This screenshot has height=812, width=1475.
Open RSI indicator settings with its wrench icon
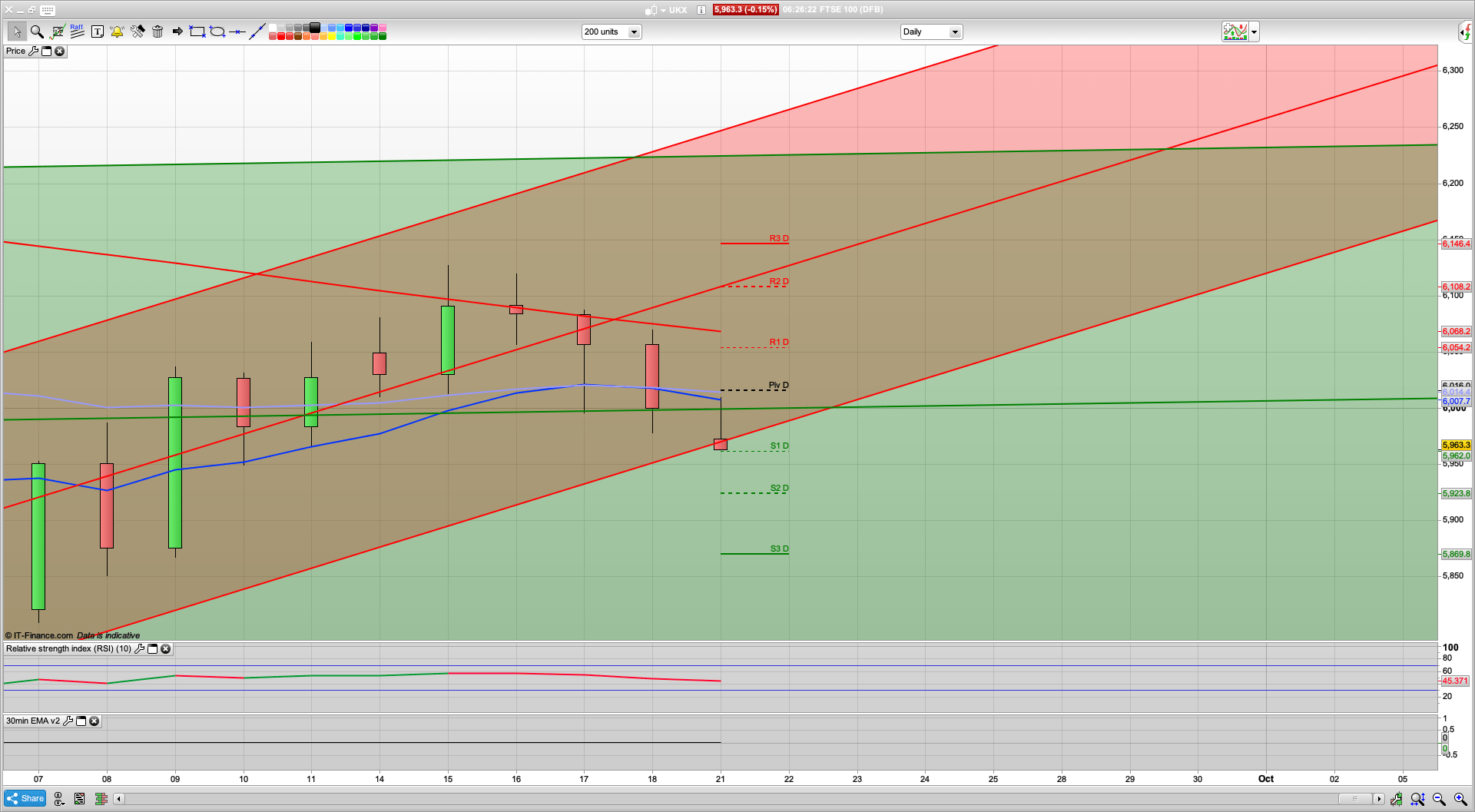[140, 648]
